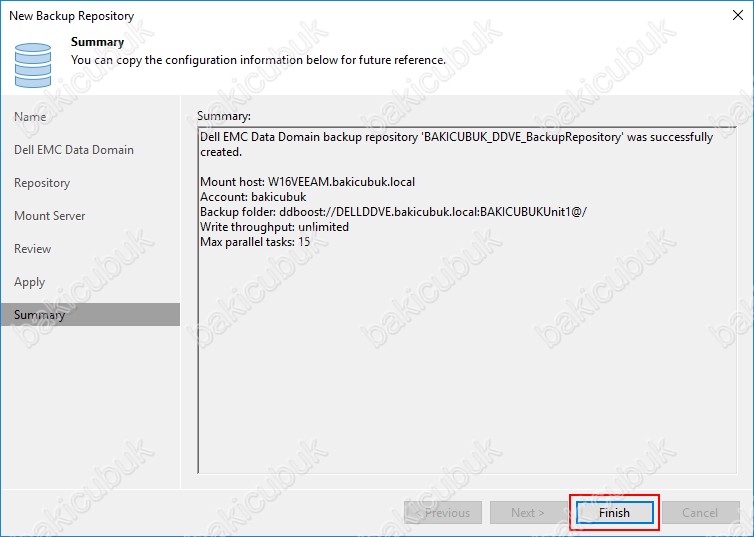Click the 'You can copy the configuration' description
Screen dimensions: 754x537
click(258, 60)
